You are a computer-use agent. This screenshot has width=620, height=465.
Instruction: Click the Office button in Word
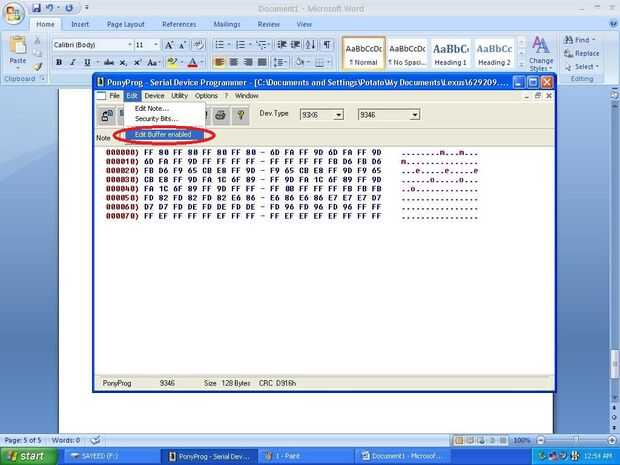13,13
